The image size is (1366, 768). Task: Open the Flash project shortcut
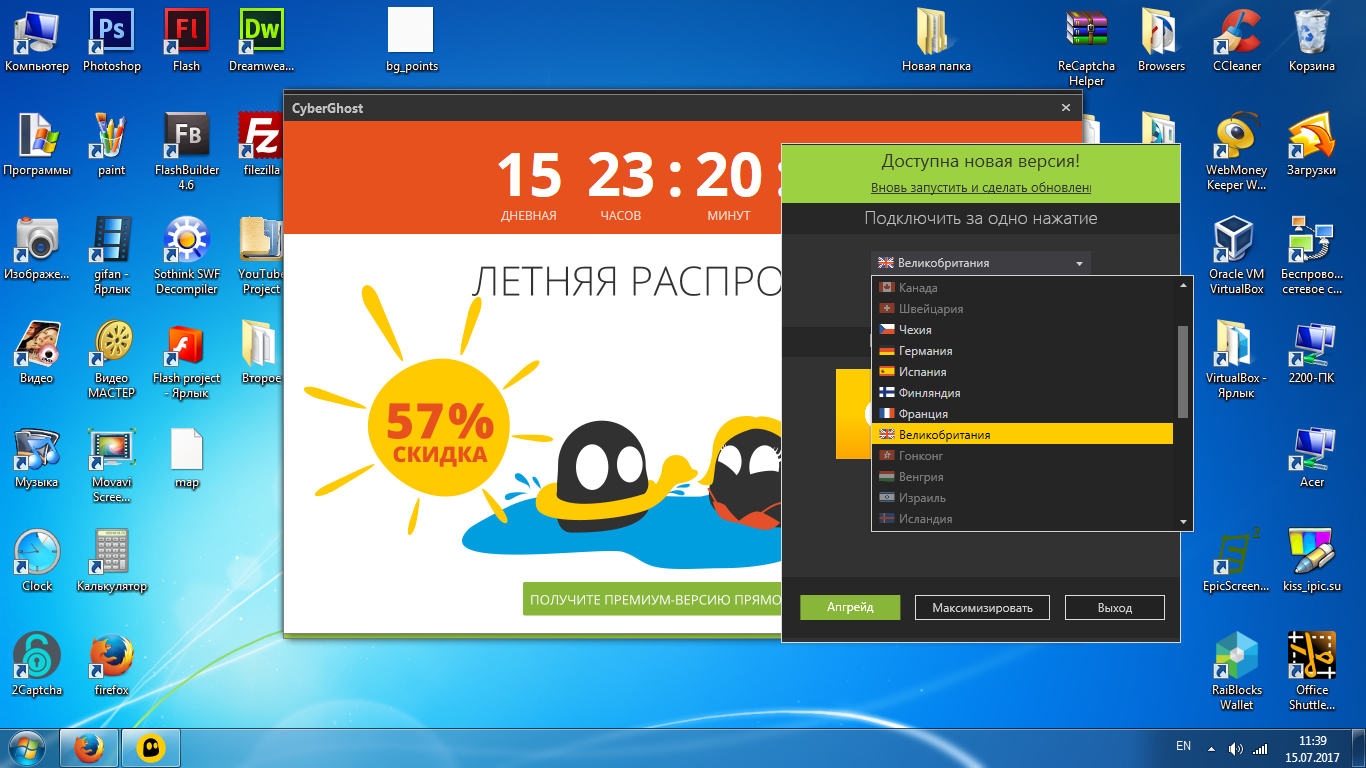pyautogui.click(x=186, y=359)
